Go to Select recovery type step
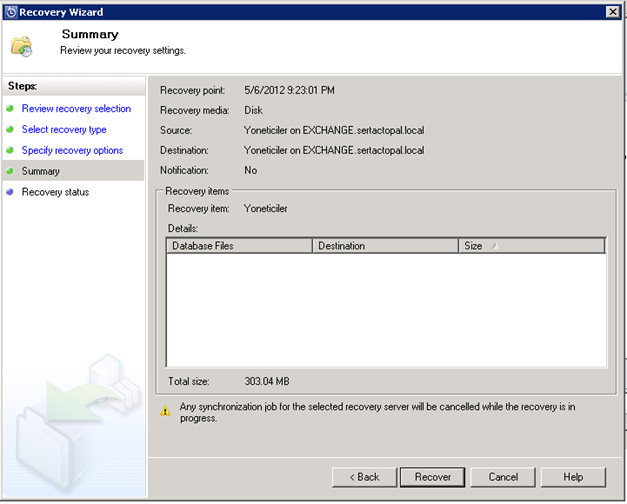 [64, 130]
